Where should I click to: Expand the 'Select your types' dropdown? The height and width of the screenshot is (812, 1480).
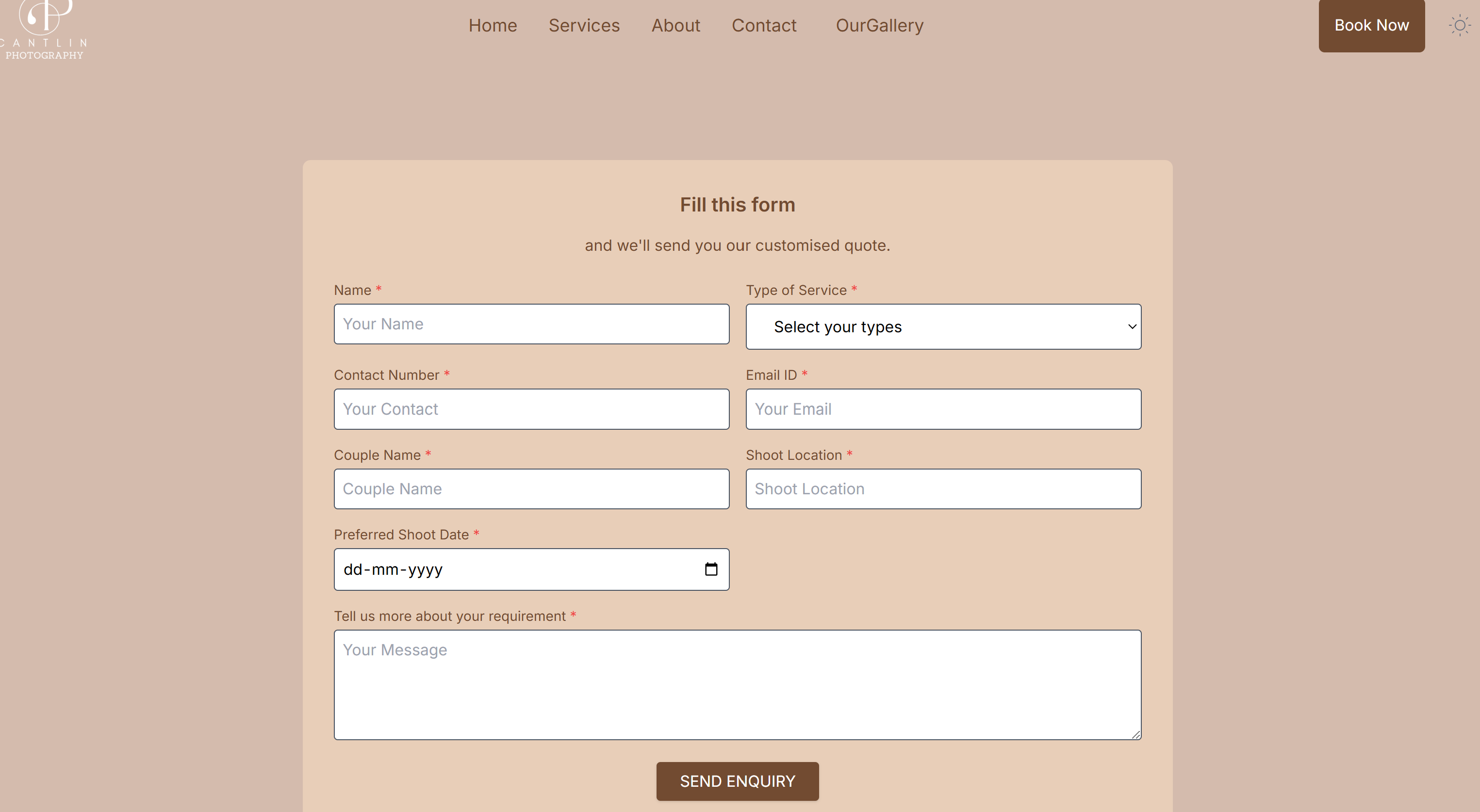[943, 326]
